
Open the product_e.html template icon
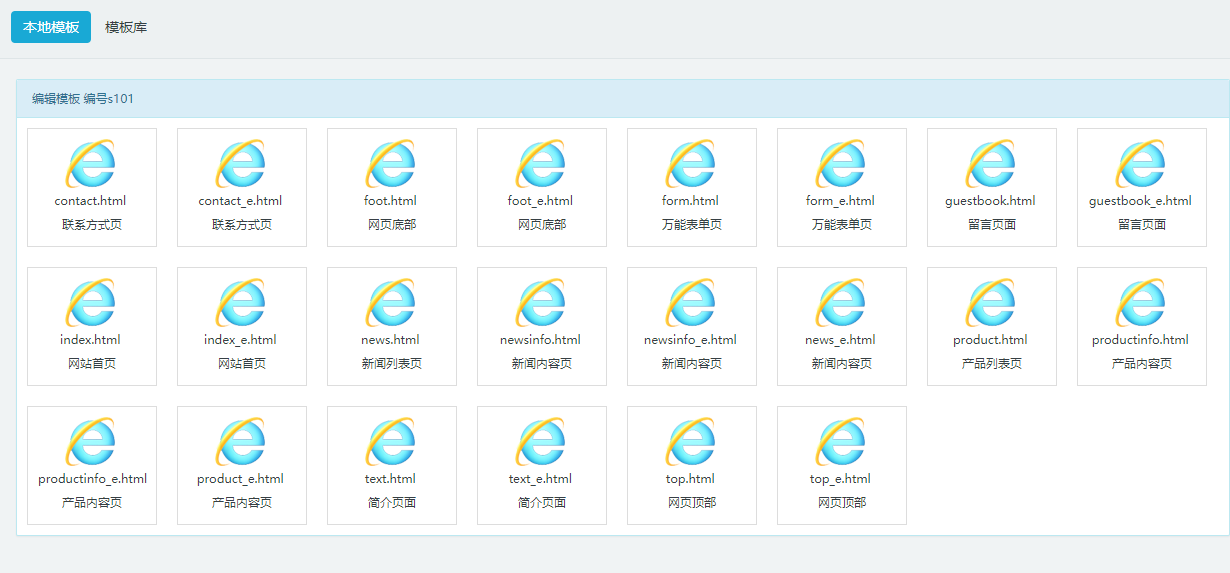pos(241,442)
